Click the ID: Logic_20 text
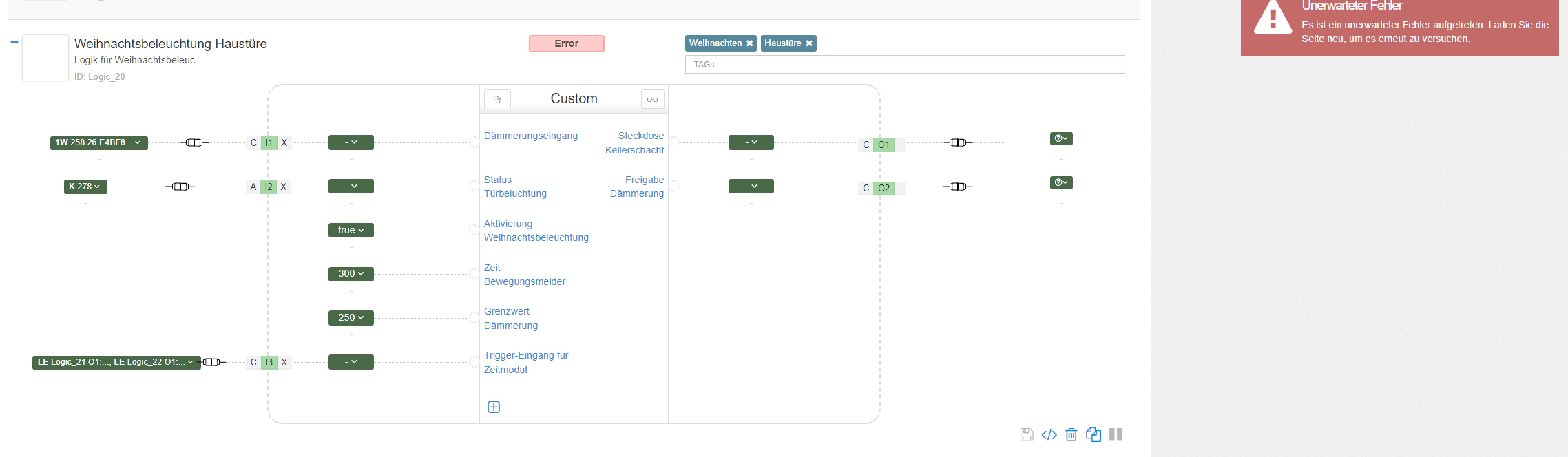1568x457 pixels. (x=100, y=76)
